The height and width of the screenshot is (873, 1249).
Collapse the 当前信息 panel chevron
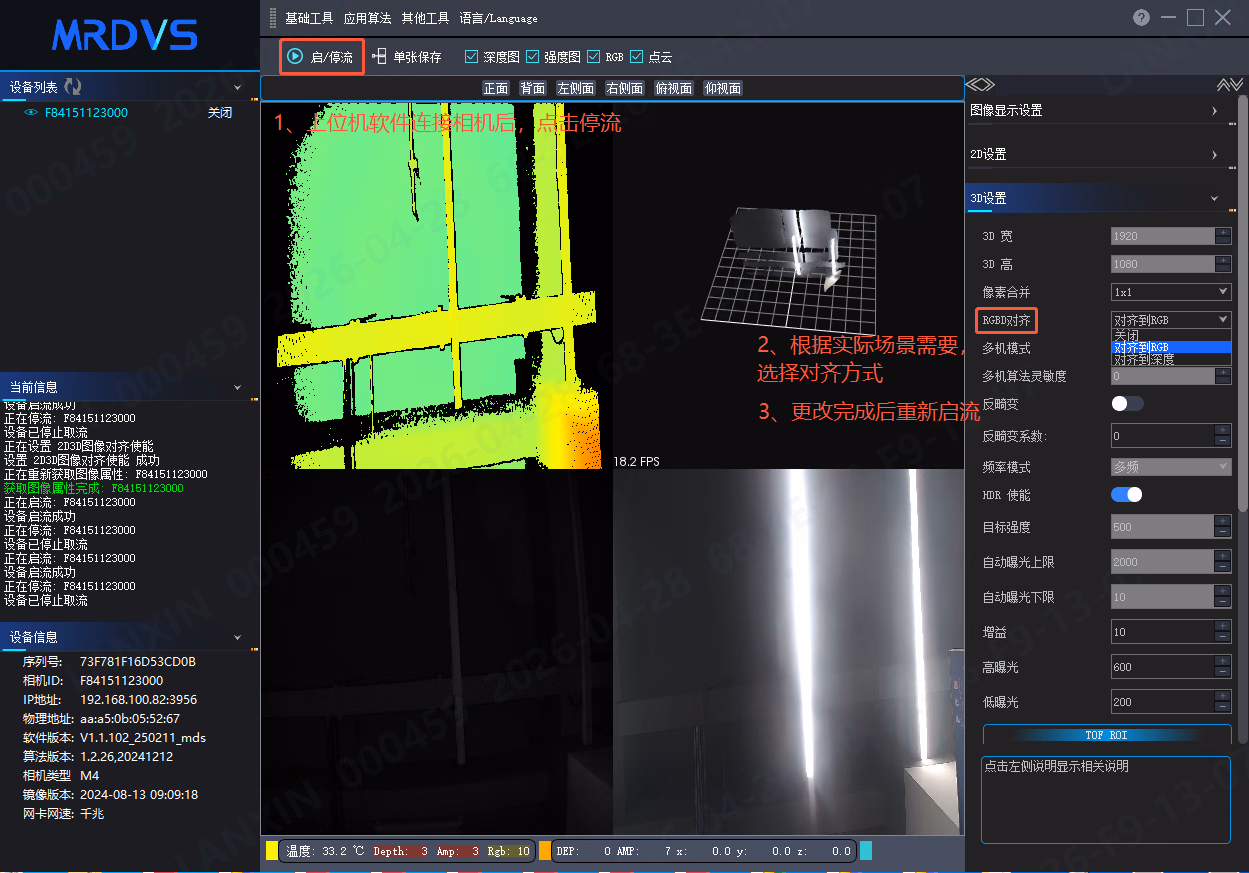[x=237, y=387]
